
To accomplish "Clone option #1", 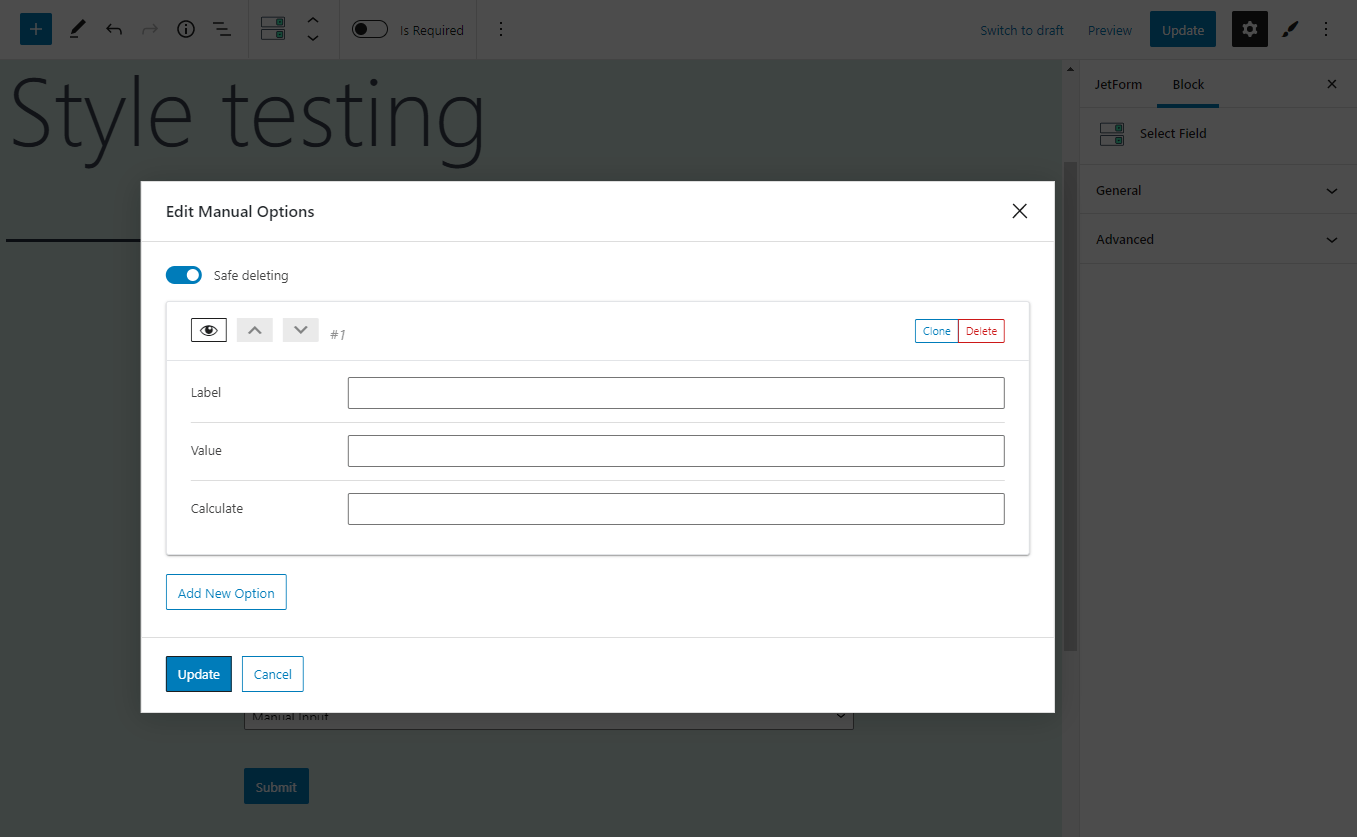I will click(x=936, y=330).
